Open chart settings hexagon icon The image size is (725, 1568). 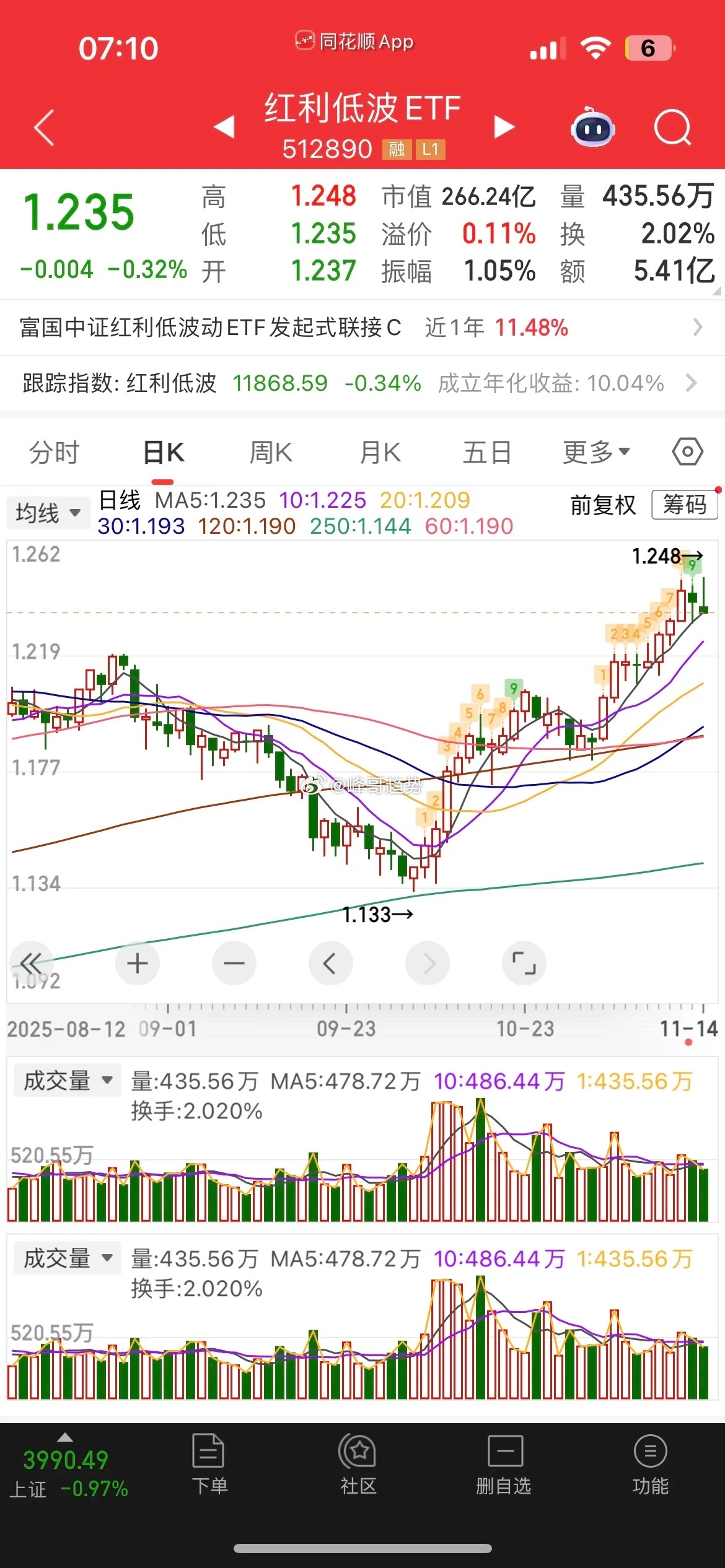click(x=687, y=452)
